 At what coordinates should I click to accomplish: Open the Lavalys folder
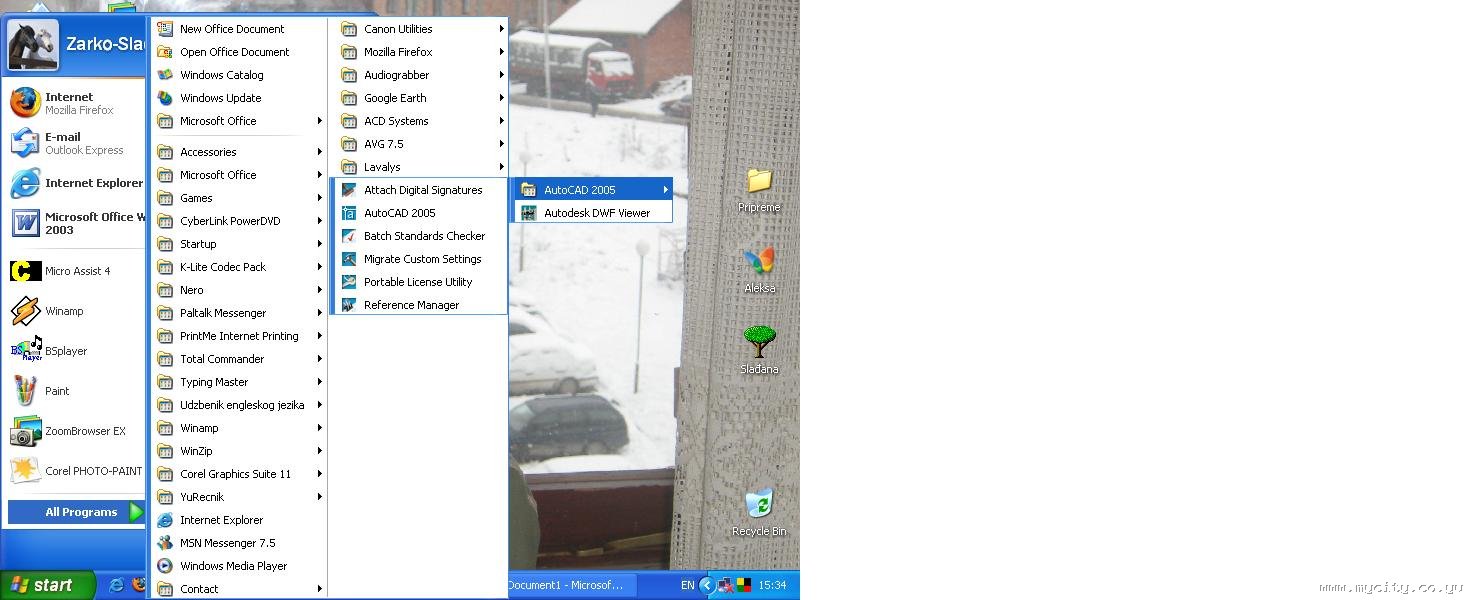coord(422,167)
